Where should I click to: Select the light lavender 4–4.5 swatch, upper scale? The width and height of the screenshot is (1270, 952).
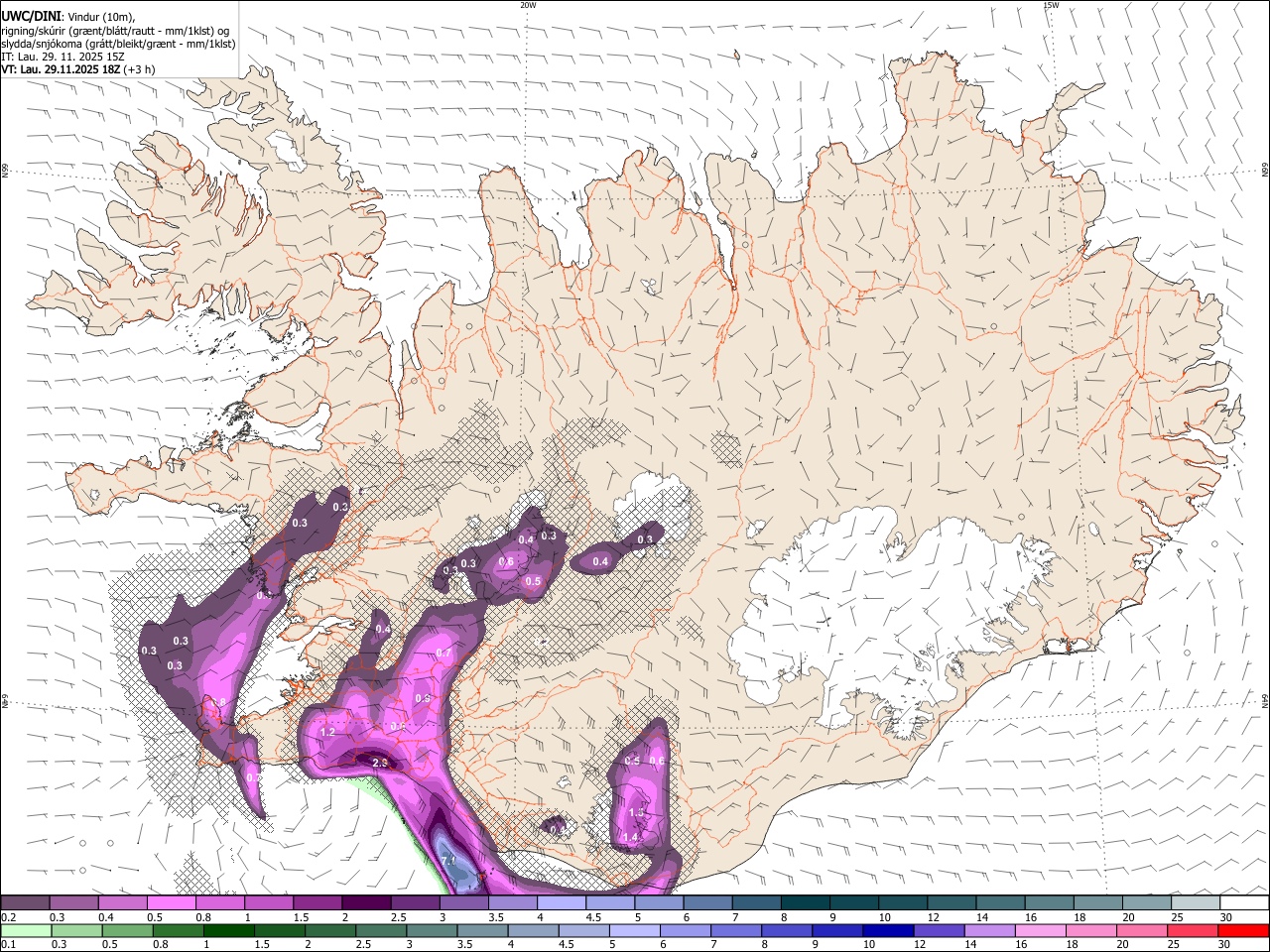[561, 902]
